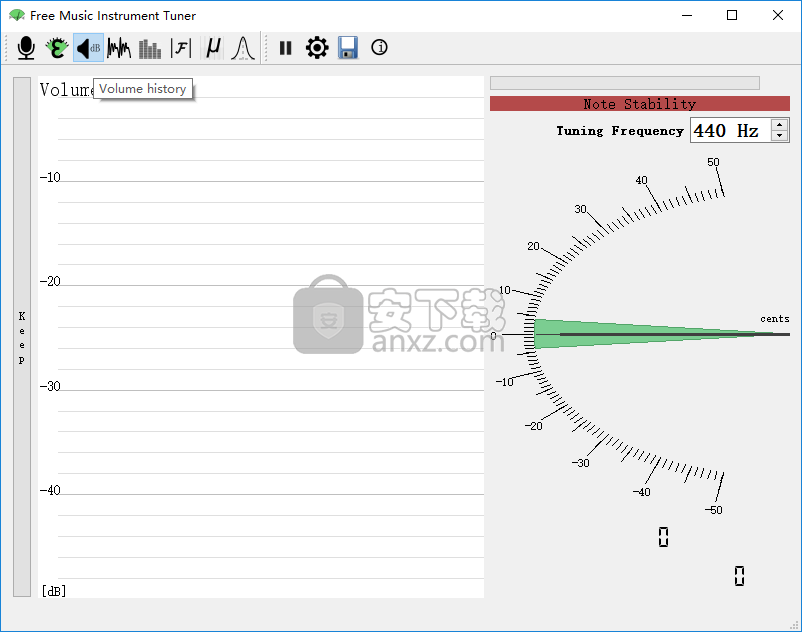Screen dimensions: 802x632
Task: Click the -10 label on volume axis
Action: click(50, 177)
